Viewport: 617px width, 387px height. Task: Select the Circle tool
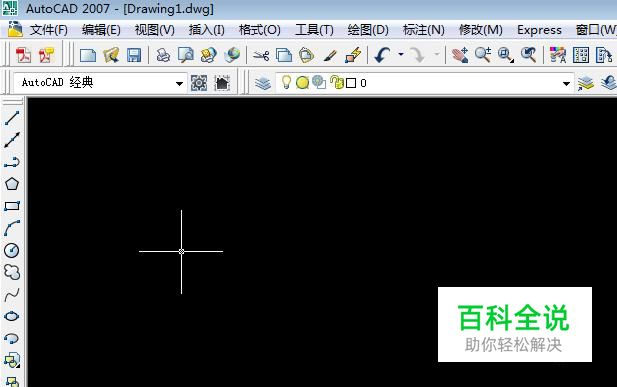pyautogui.click(x=12, y=250)
